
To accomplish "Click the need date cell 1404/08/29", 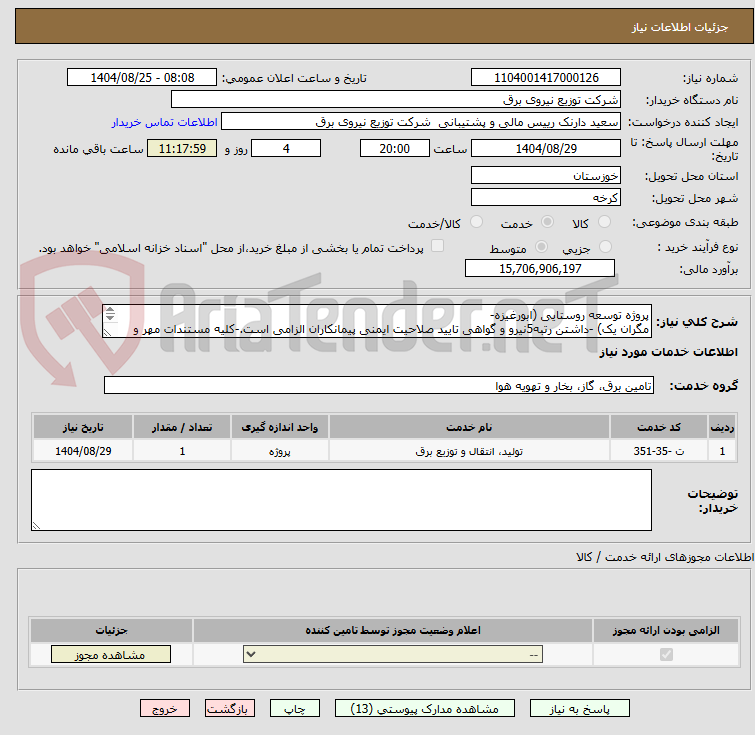I will pos(83,451).
